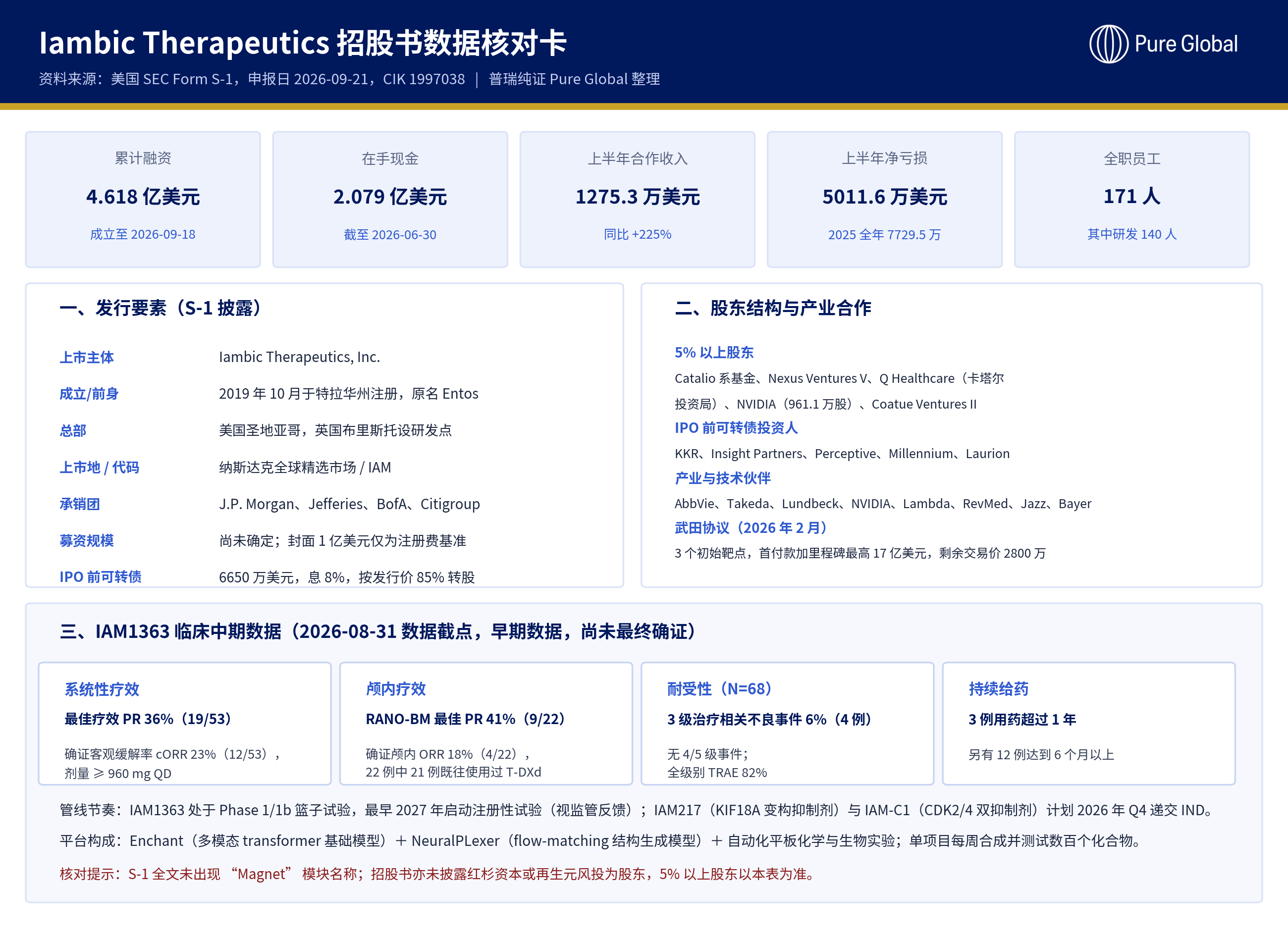Click the source line 'SEC Form S-1' subtitle

pos(349,79)
